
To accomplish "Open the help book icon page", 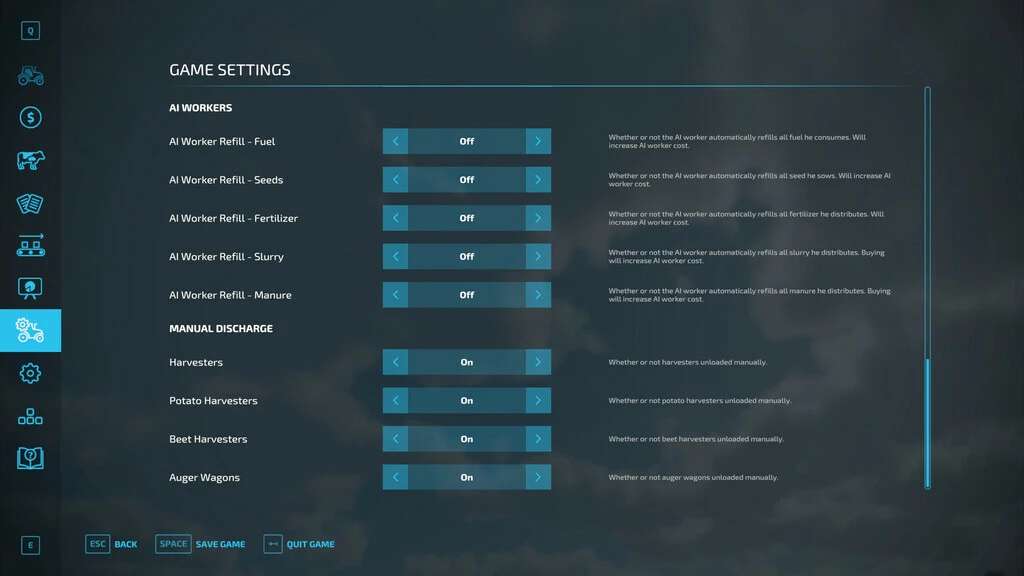I will point(30,458).
